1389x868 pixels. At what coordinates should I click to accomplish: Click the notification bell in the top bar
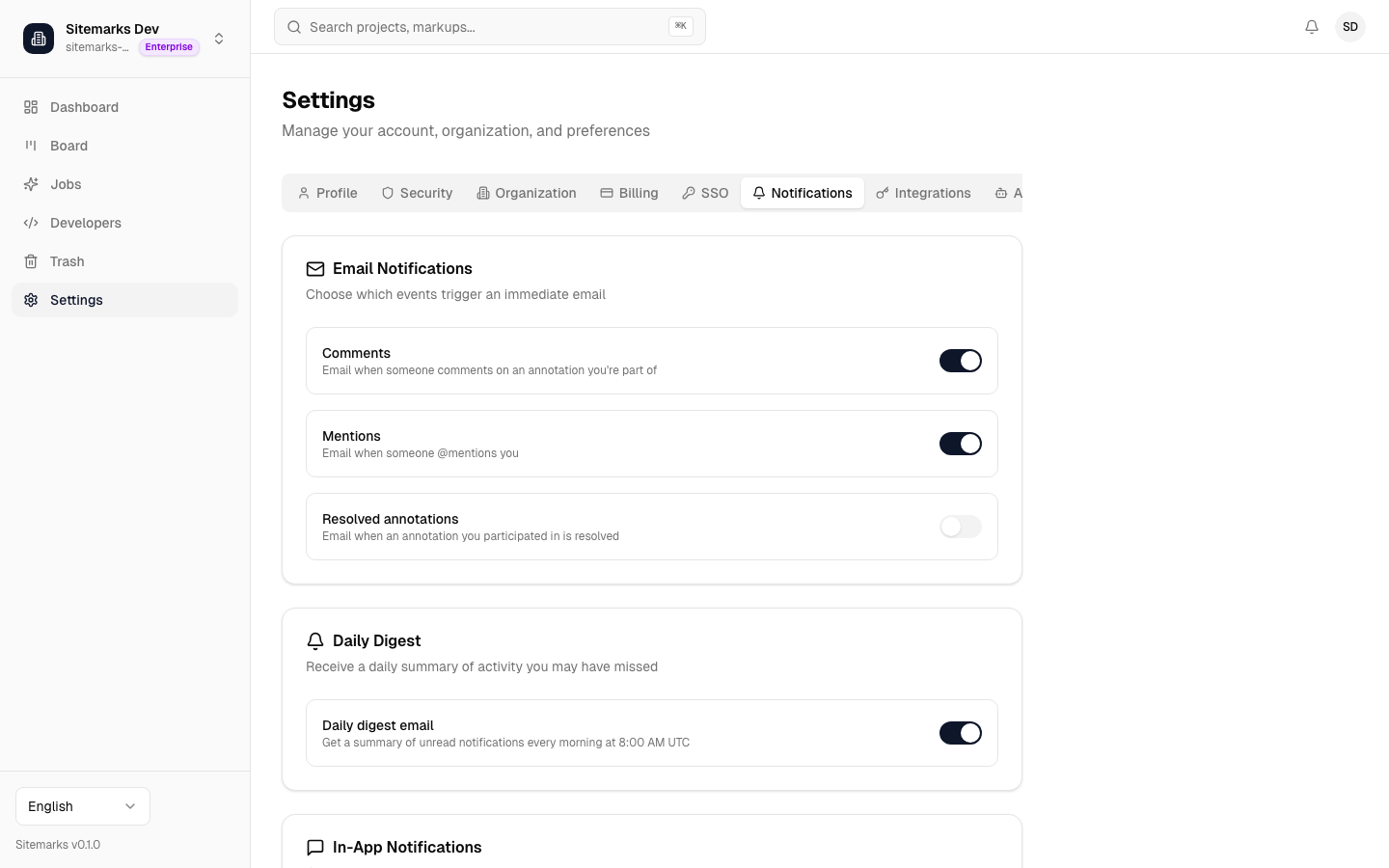point(1312,27)
